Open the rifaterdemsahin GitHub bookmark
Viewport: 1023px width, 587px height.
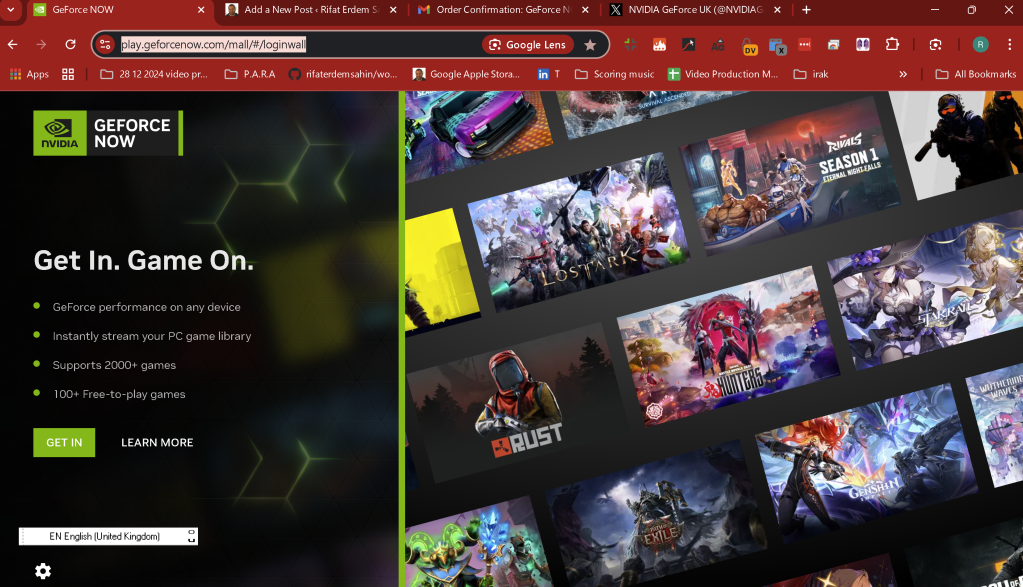343,74
